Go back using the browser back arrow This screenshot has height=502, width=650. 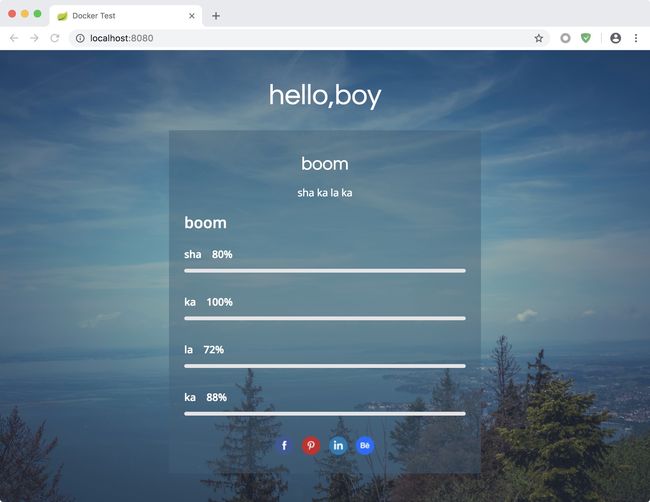tap(14, 38)
